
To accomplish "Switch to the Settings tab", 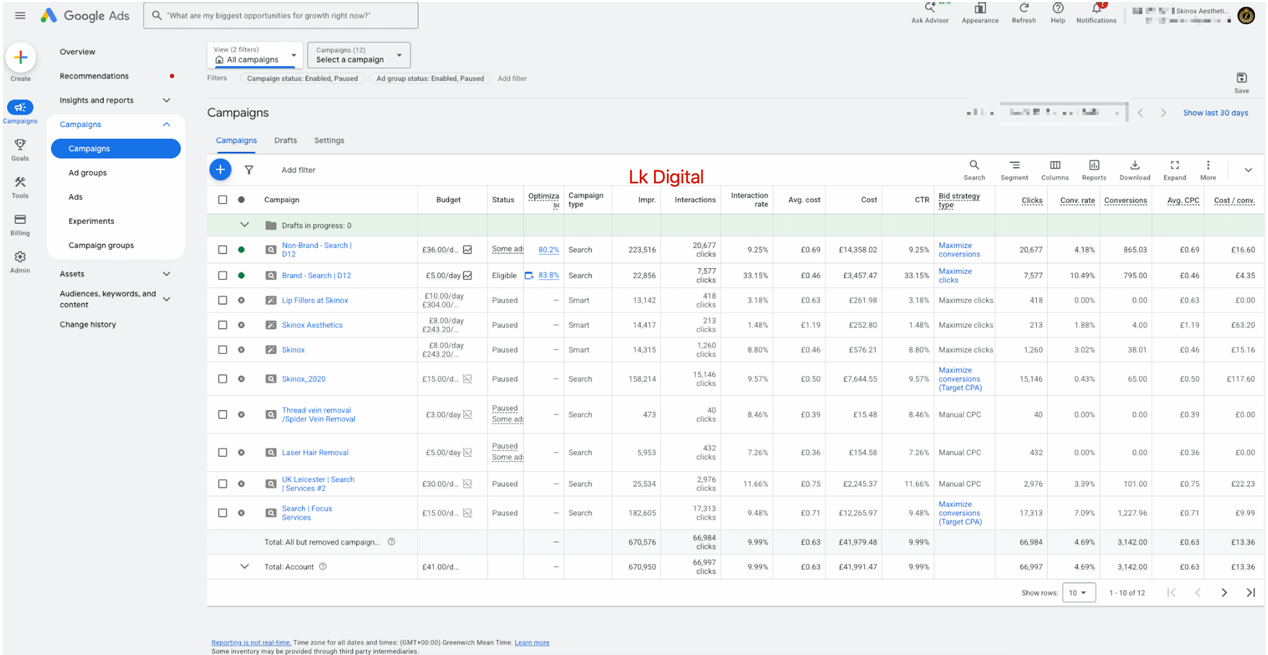I will [329, 141].
